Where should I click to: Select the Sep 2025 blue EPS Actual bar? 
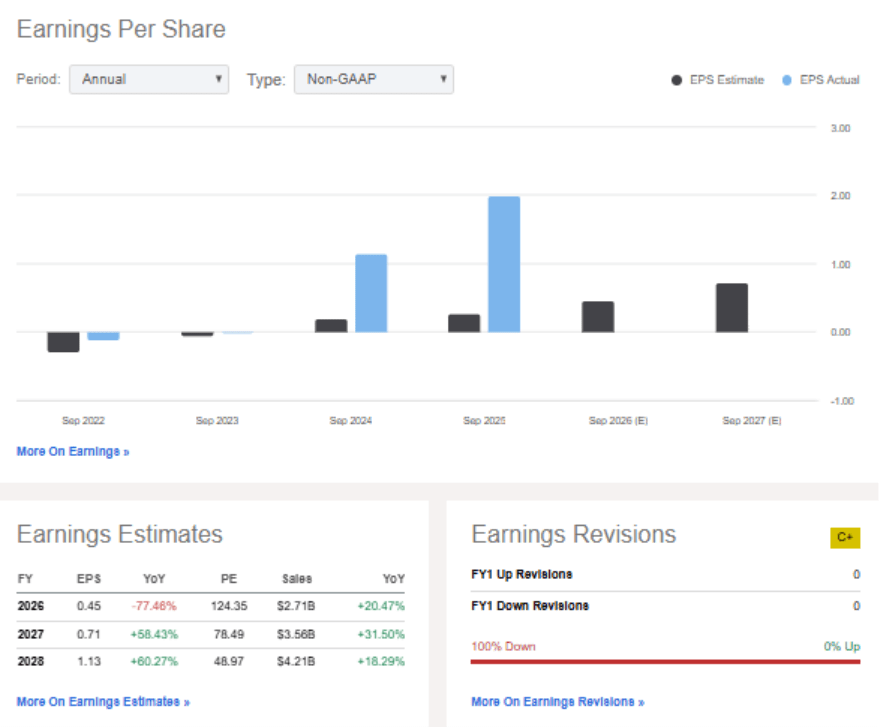(x=504, y=264)
